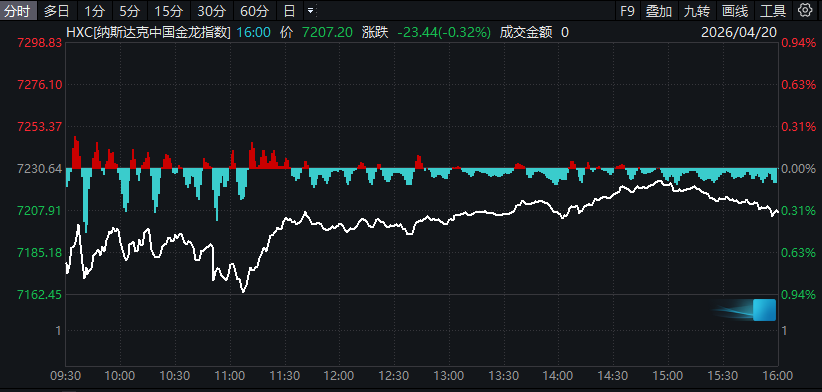Toggle the 九转 indicator button

(697, 10)
